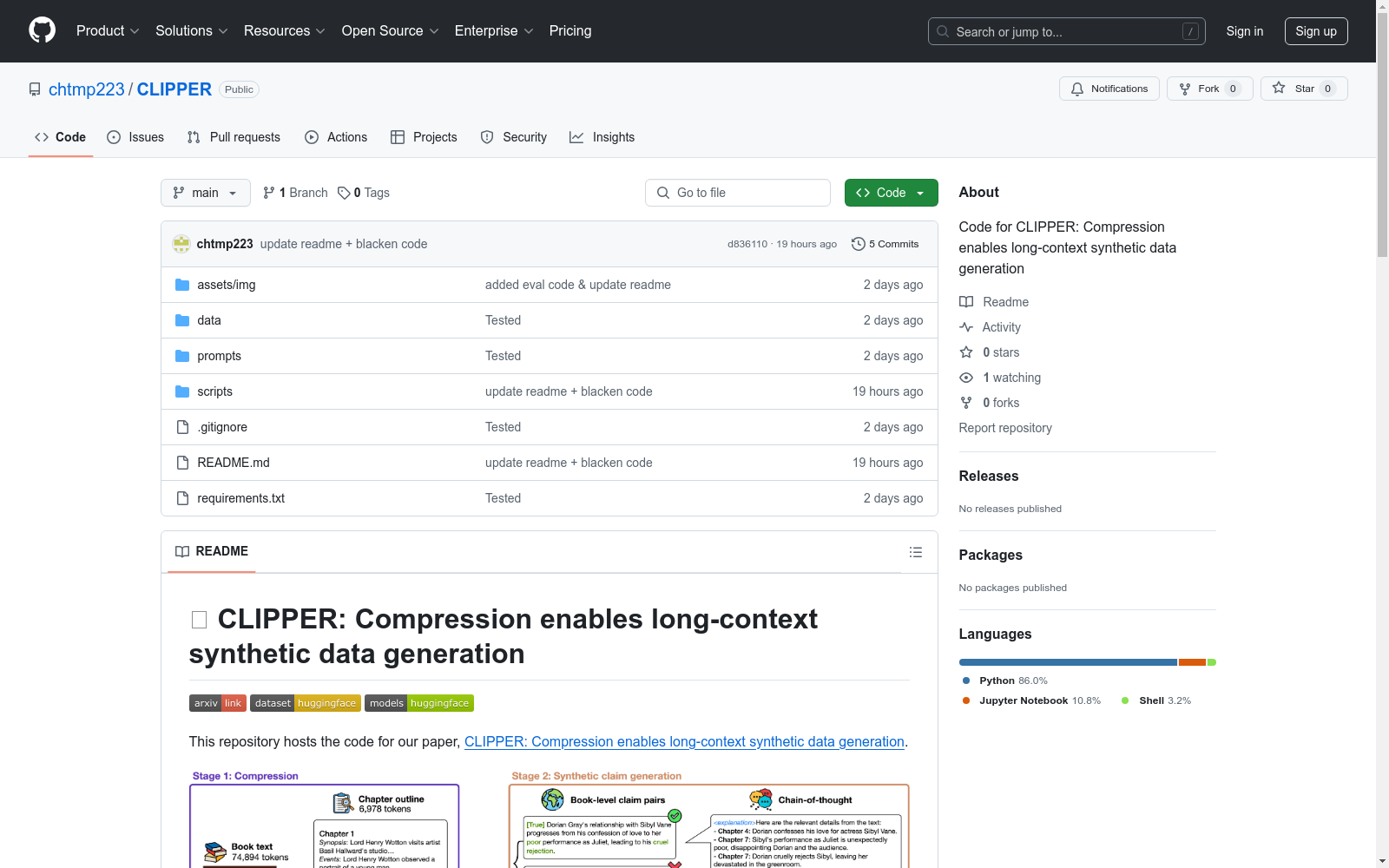Click the watching eye icon
Screen dimensions: 1389x868
(x=966, y=378)
